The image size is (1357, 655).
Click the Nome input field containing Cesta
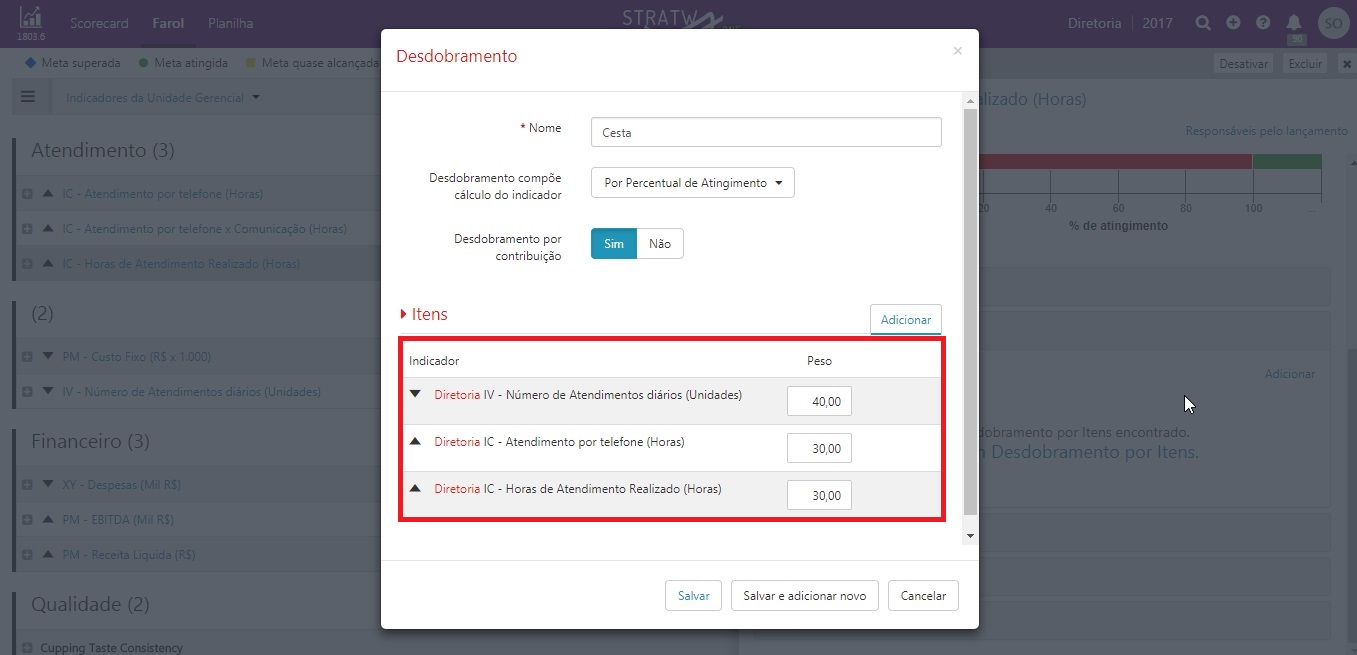(766, 132)
